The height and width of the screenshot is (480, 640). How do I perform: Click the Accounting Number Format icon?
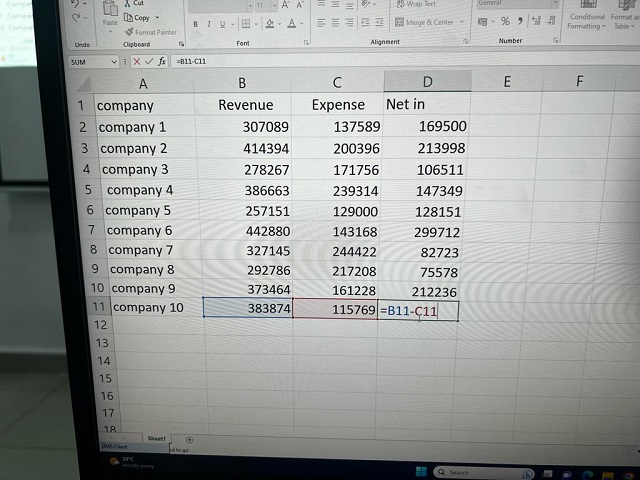[482, 22]
